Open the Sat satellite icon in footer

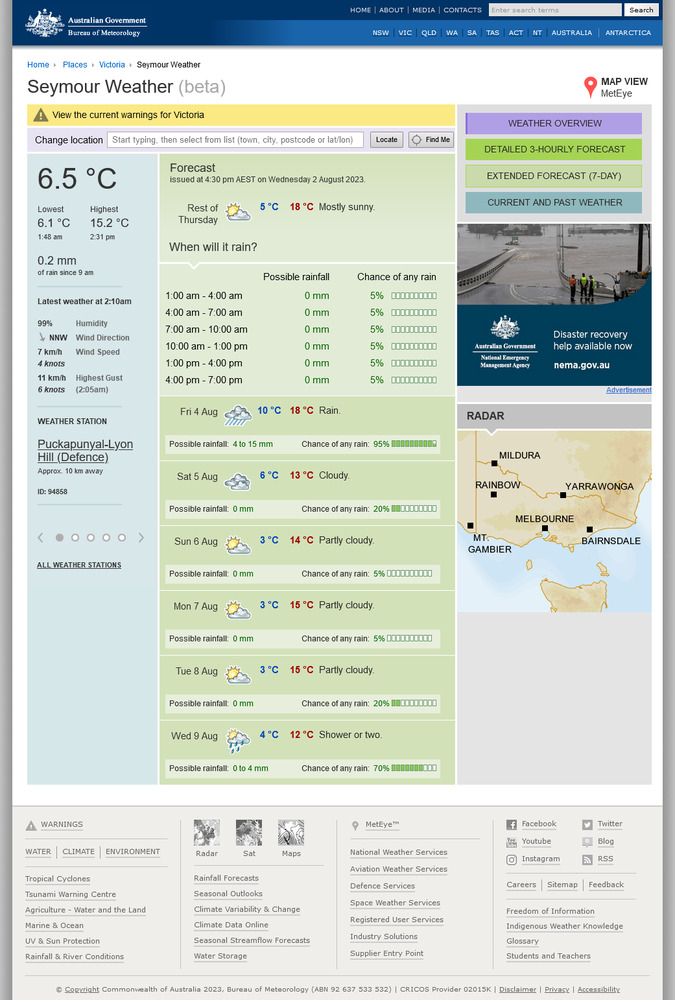249,832
